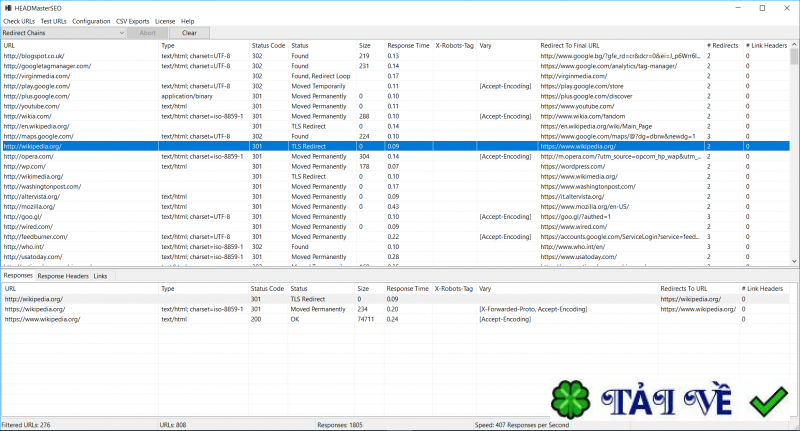Sort upper table by URL column header

click(80, 45)
